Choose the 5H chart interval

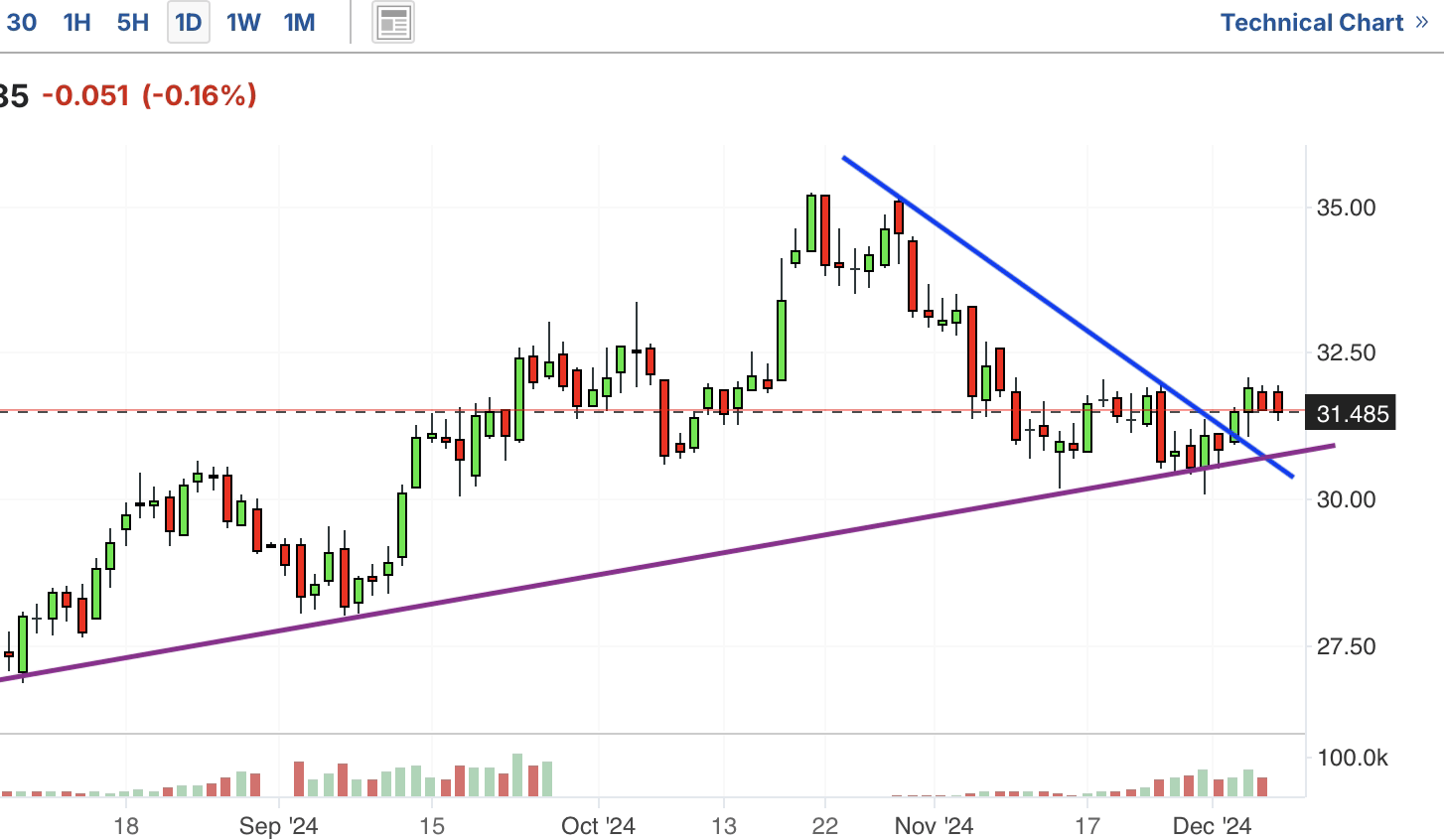tap(132, 22)
